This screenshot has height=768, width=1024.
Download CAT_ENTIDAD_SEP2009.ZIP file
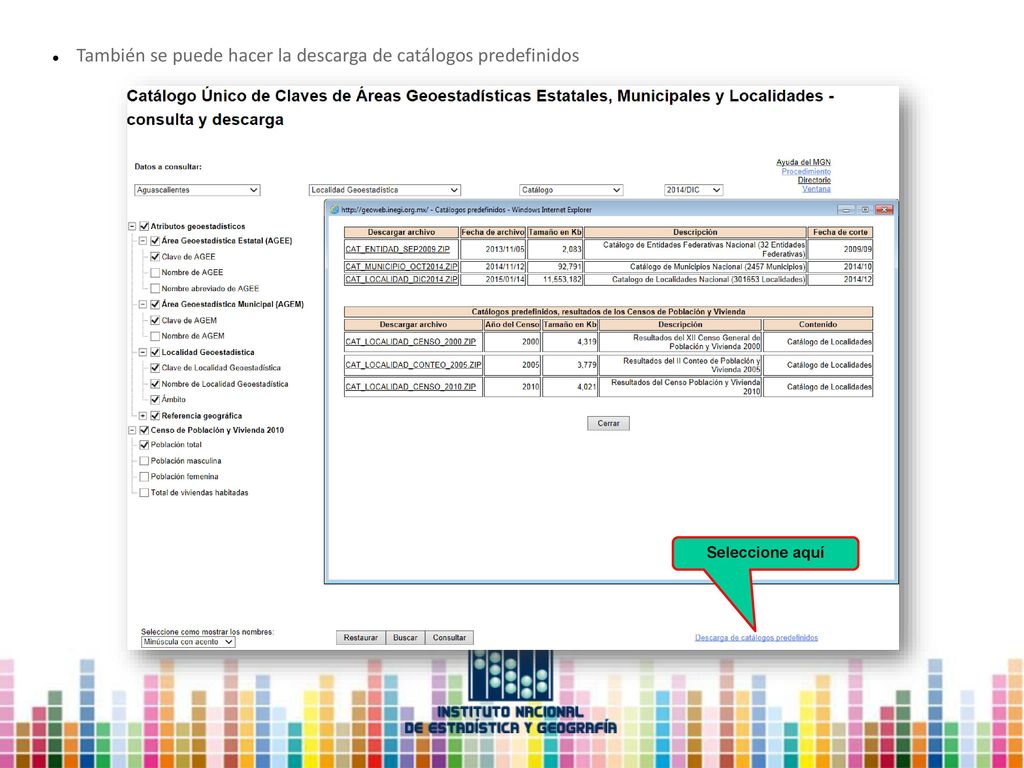coord(398,249)
